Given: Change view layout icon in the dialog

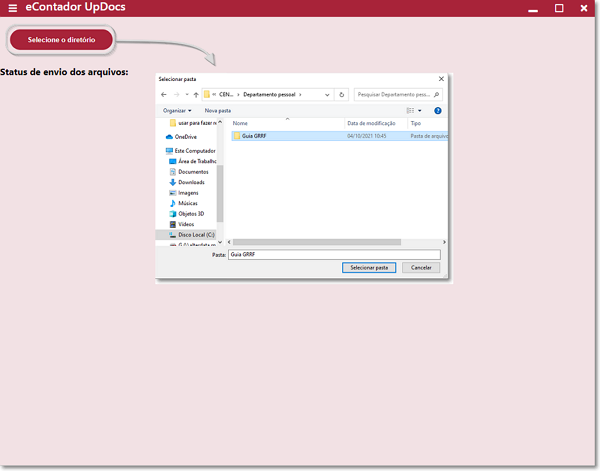Looking at the screenshot, I should (x=410, y=111).
